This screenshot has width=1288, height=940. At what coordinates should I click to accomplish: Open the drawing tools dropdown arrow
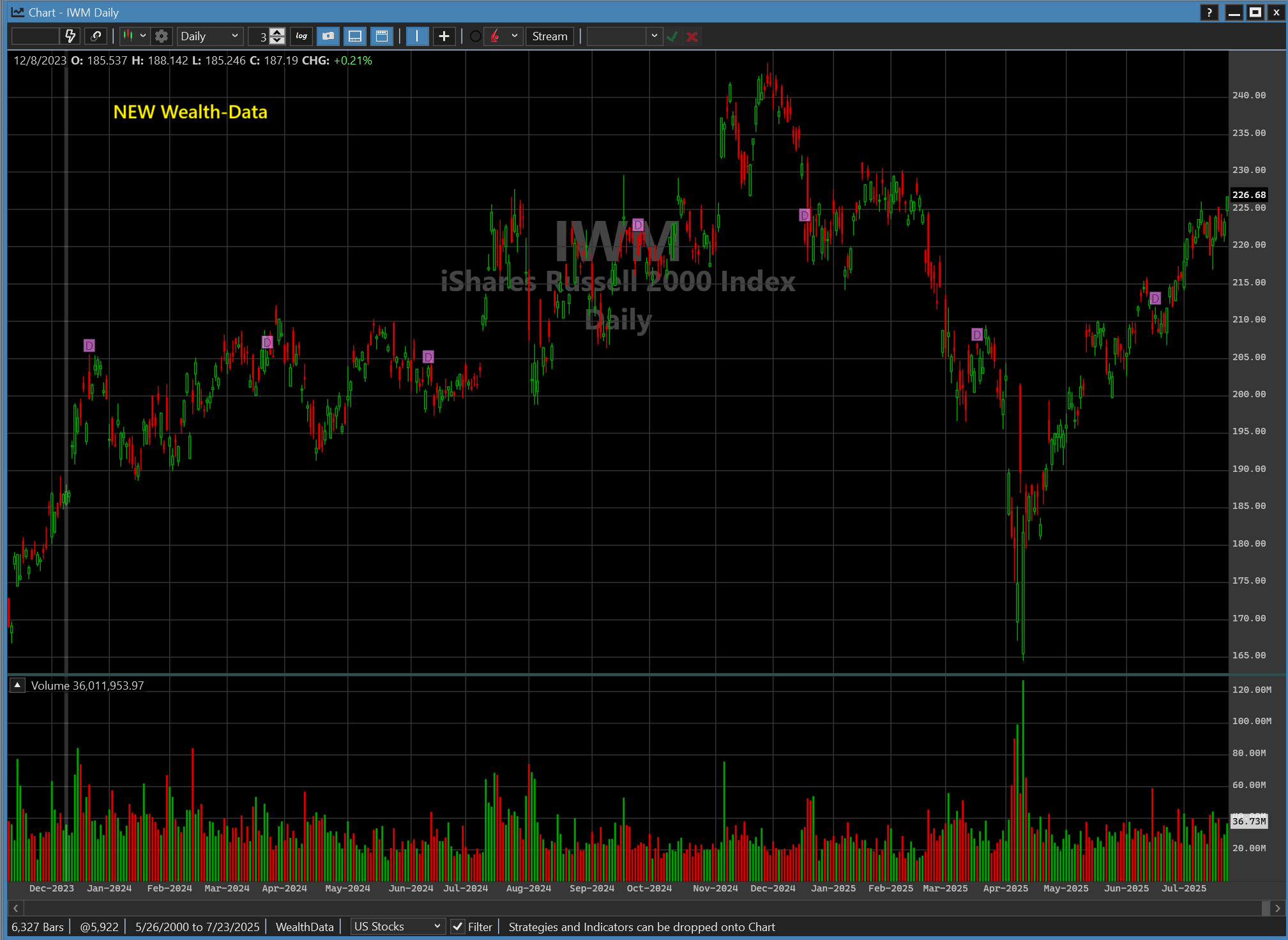pos(515,36)
